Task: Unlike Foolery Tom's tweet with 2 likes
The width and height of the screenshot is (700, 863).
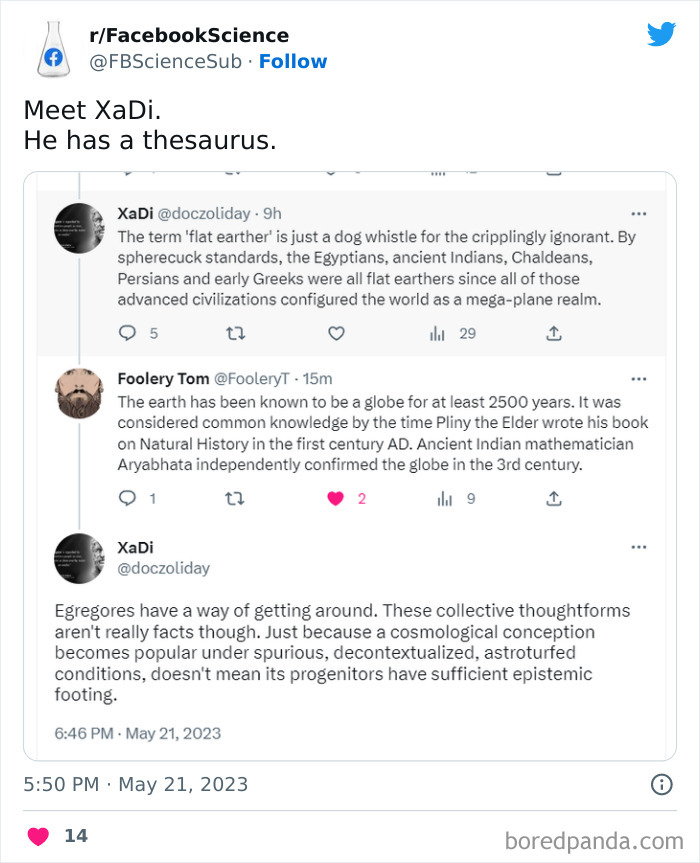Action: click(337, 498)
